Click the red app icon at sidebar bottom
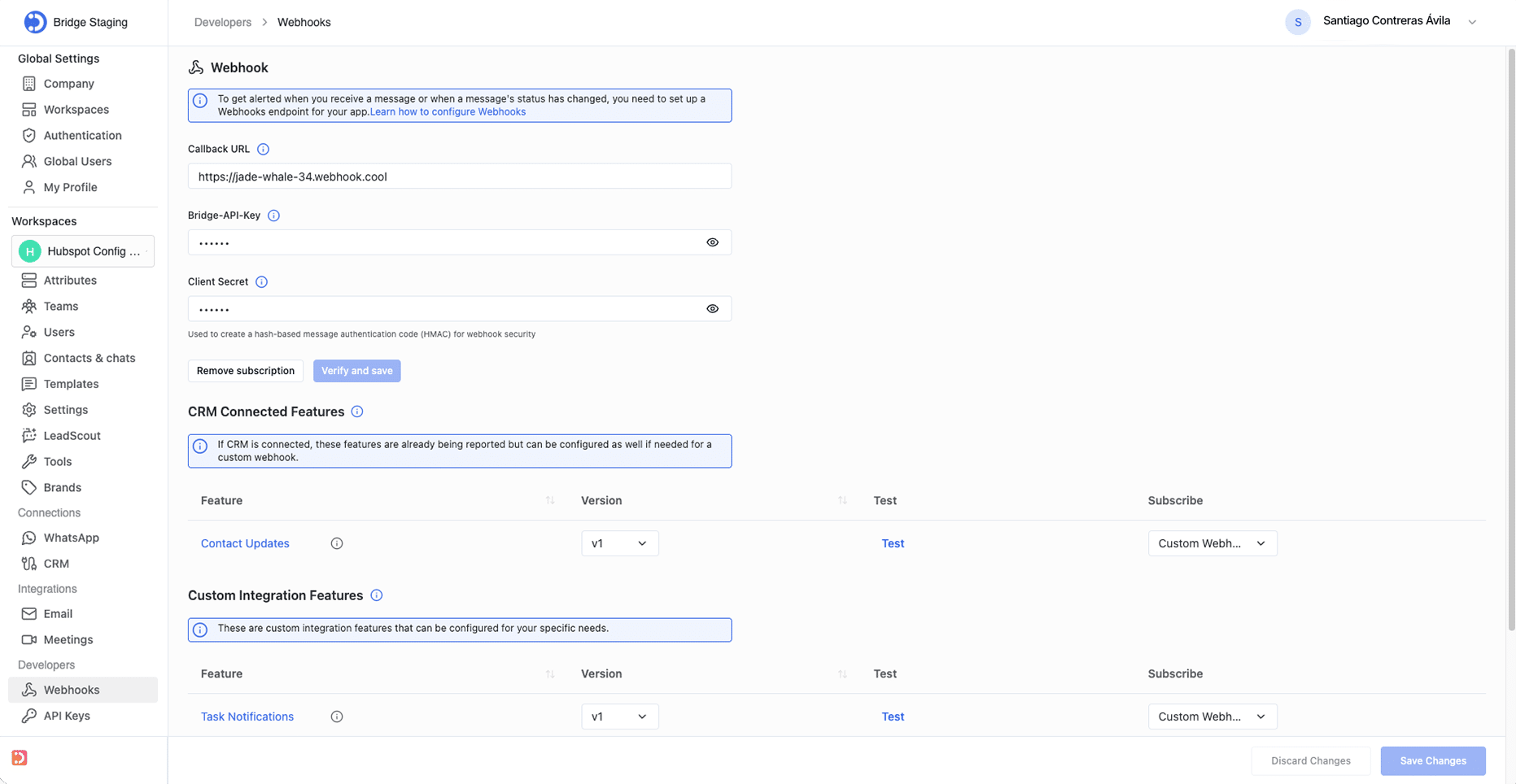 [20, 758]
